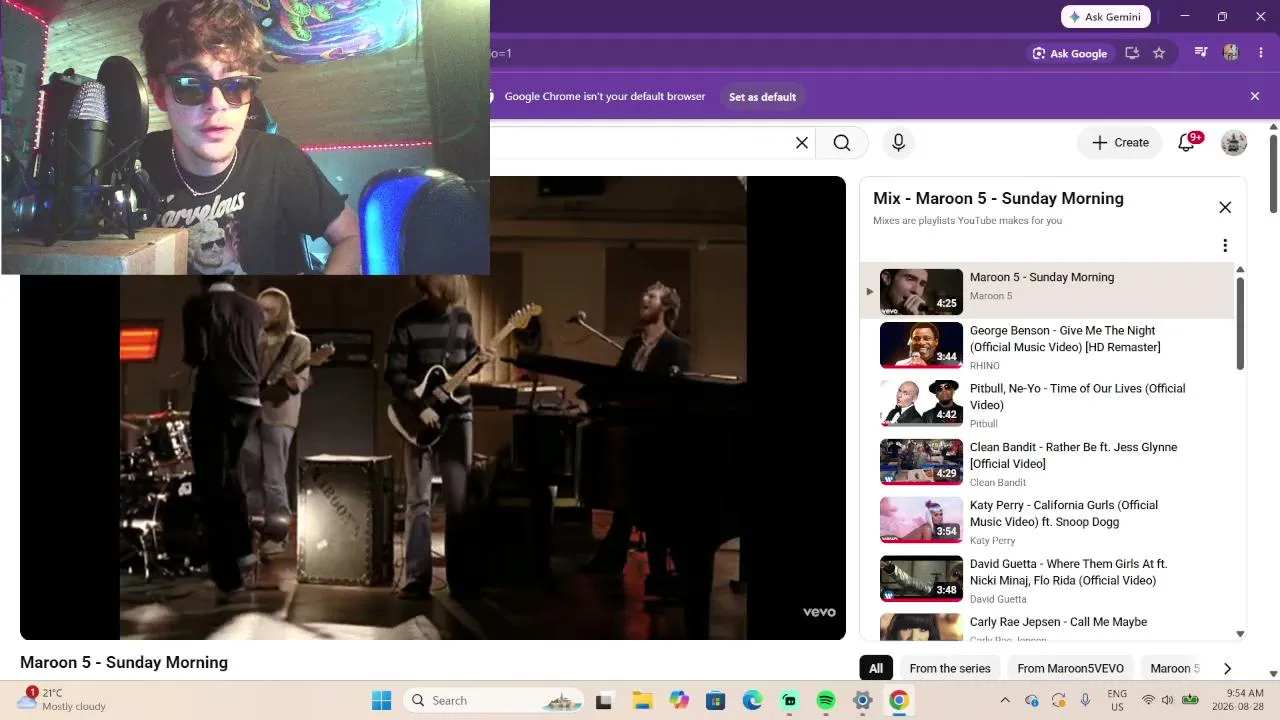Launch Copilot from the taskbar
Image resolution: width=1280 pixels, height=720 pixels.
tap(679, 701)
